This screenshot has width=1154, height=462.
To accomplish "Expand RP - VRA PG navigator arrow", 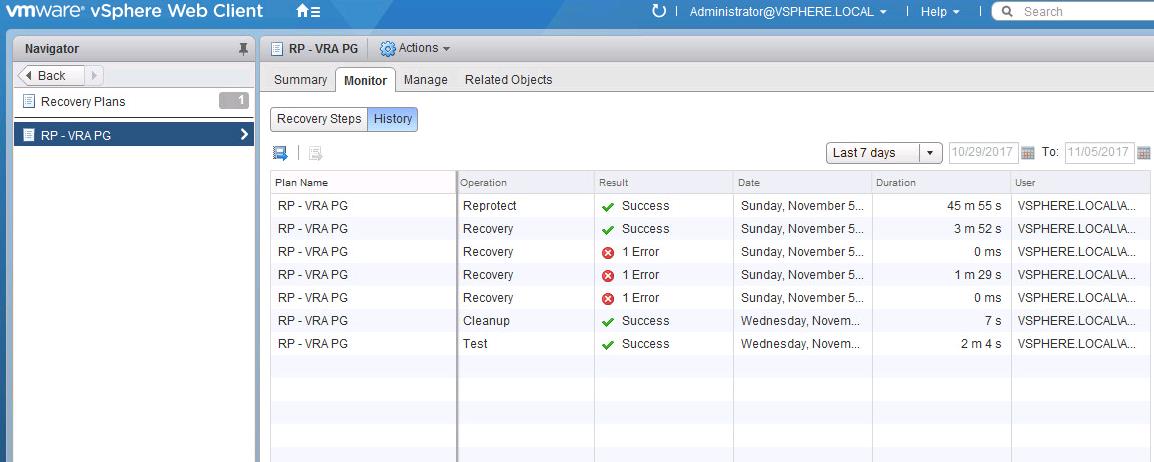I will coord(244,135).
